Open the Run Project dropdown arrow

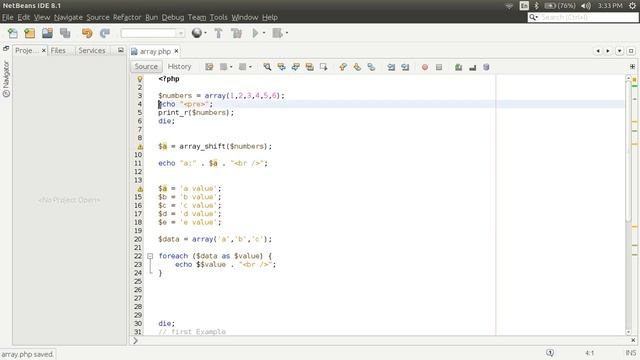[264, 33]
